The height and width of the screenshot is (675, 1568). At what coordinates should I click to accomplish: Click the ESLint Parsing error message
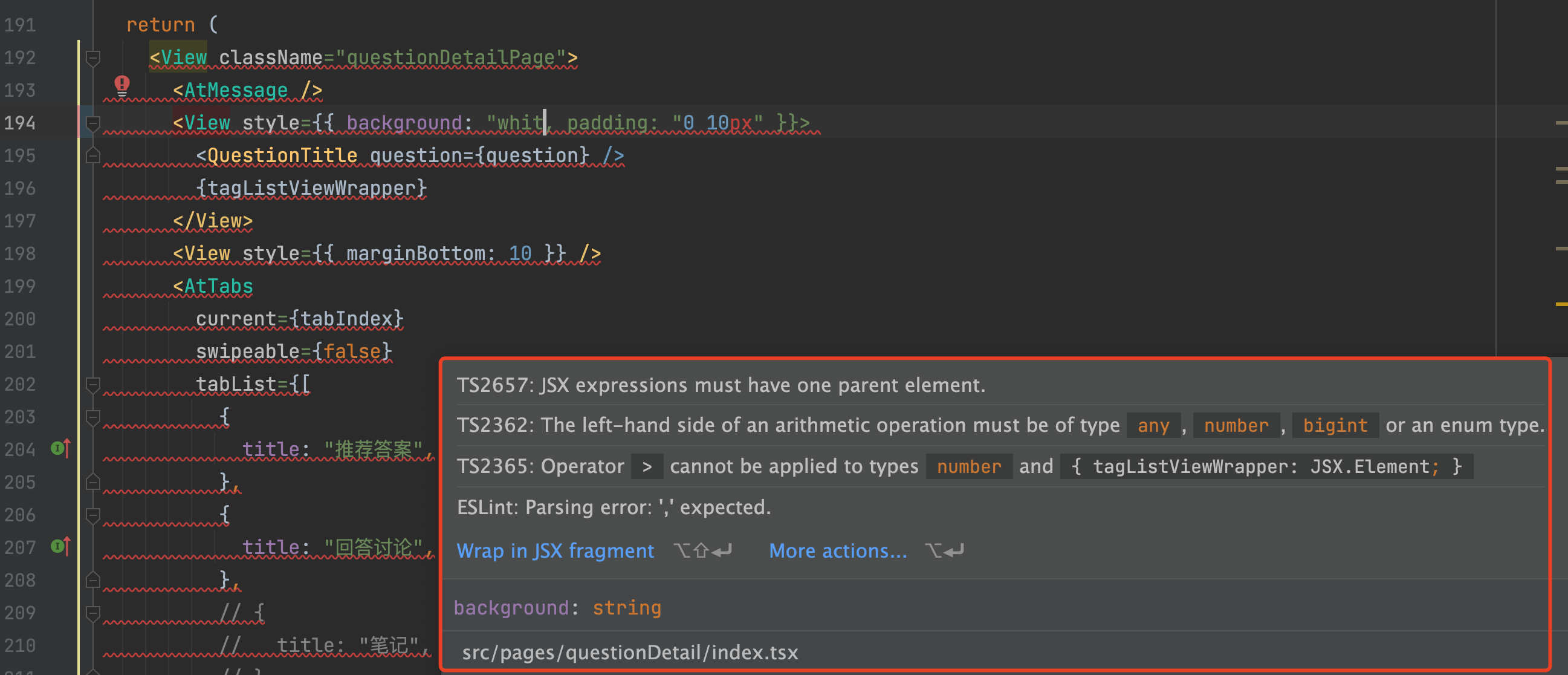coord(614,507)
